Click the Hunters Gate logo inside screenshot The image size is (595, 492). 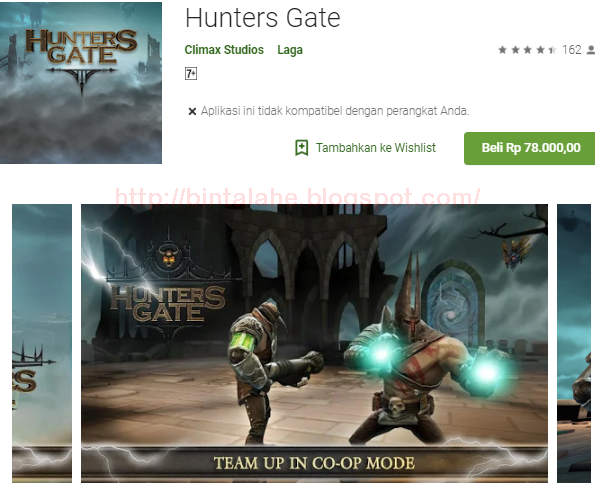pos(168,303)
